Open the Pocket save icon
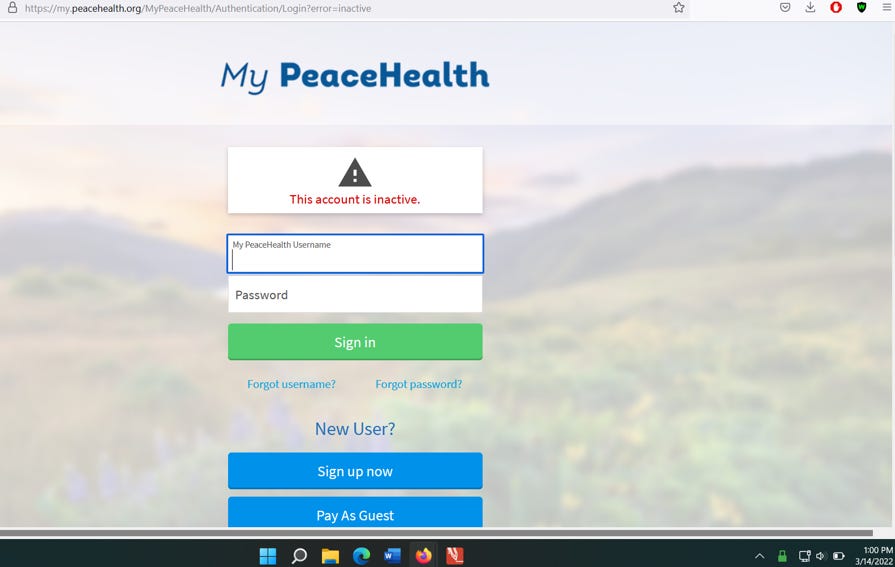The height and width of the screenshot is (567, 895). [785, 7]
